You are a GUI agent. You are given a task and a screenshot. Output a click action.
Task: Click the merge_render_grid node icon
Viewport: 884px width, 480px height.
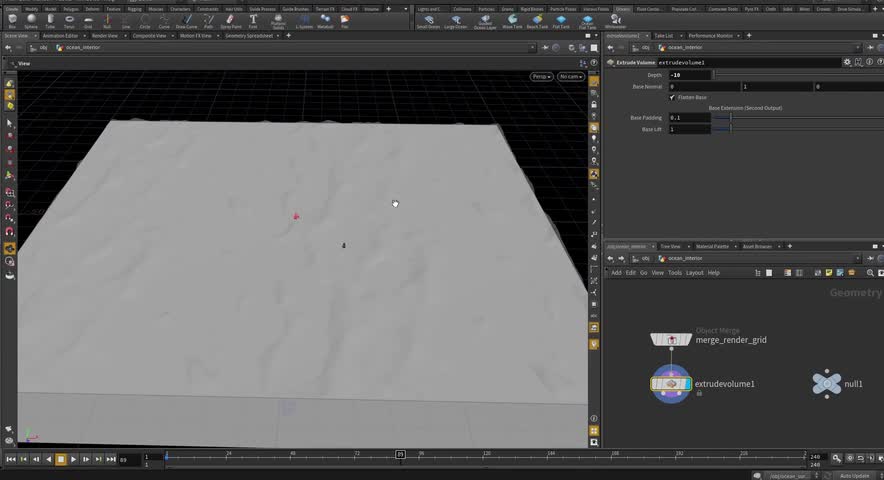pyautogui.click(x=671, y=340)
